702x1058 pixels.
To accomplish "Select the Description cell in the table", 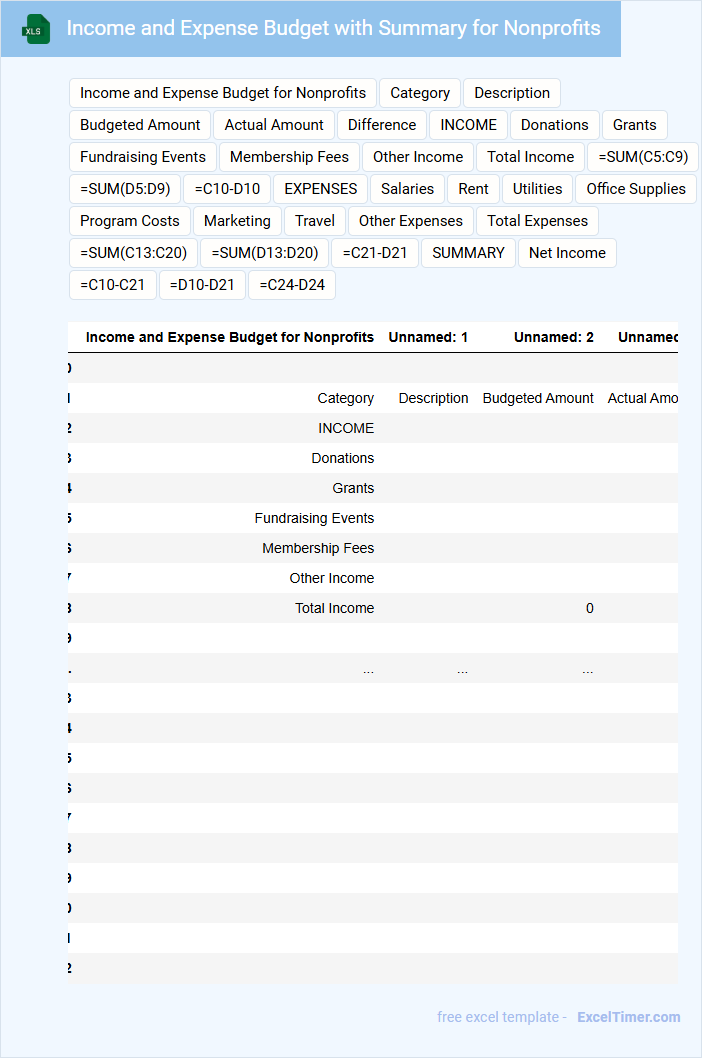I will tap(433, 398).
